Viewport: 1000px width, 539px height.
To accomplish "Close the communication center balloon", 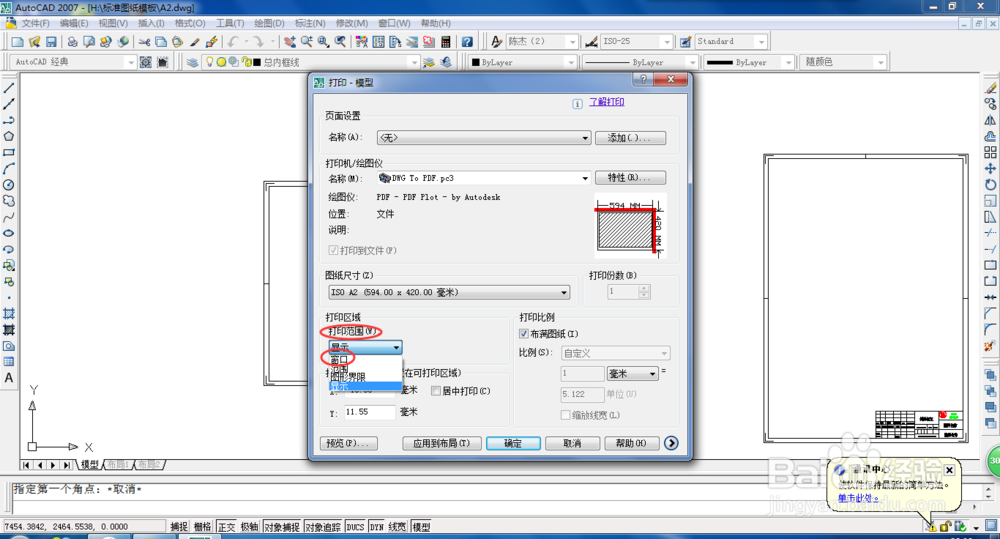I will (x=949, y=470).
